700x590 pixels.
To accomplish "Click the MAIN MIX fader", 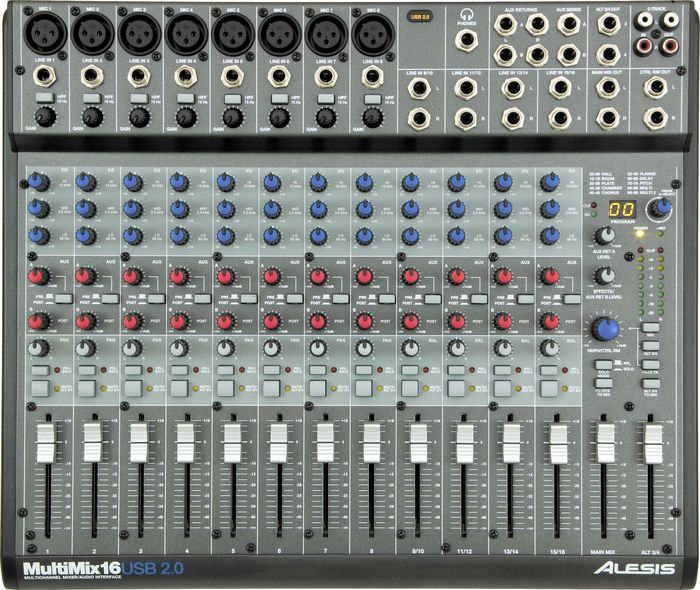I will point(605,444).
